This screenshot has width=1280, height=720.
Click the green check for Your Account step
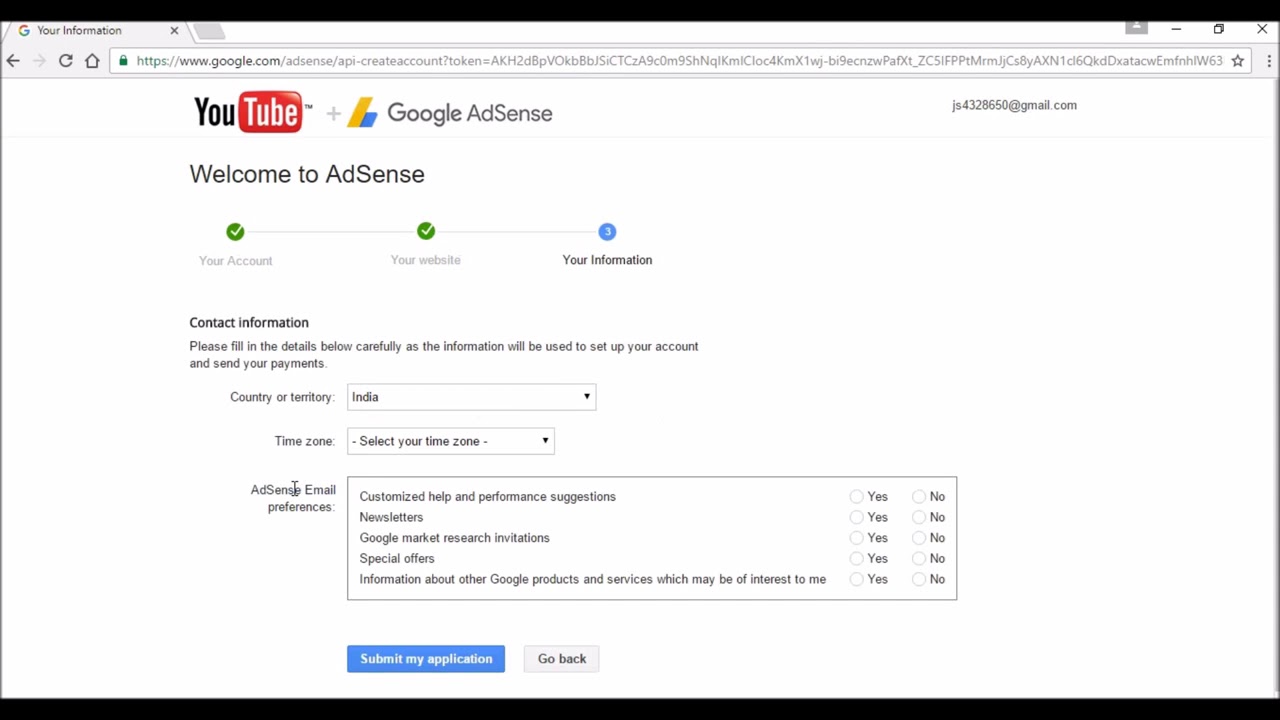point(235,232)
